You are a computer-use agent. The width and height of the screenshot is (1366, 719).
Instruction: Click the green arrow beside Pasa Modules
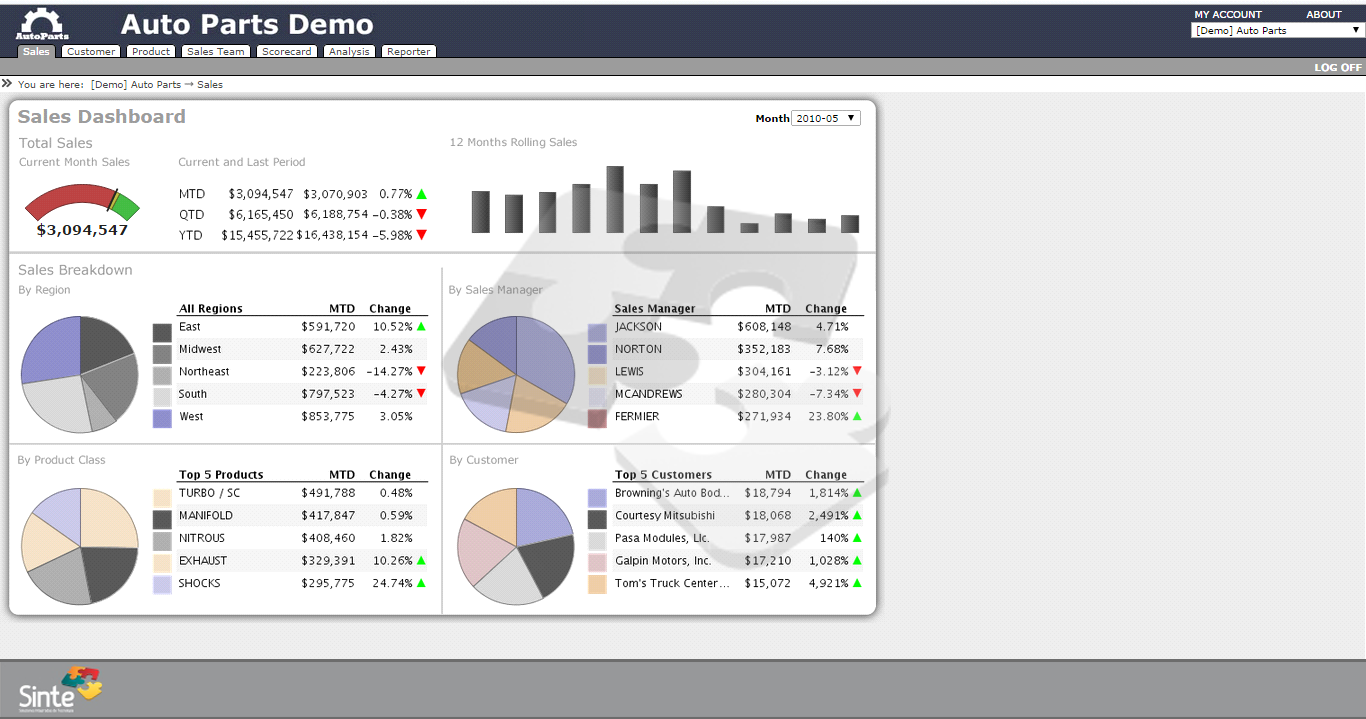point(857,538)
